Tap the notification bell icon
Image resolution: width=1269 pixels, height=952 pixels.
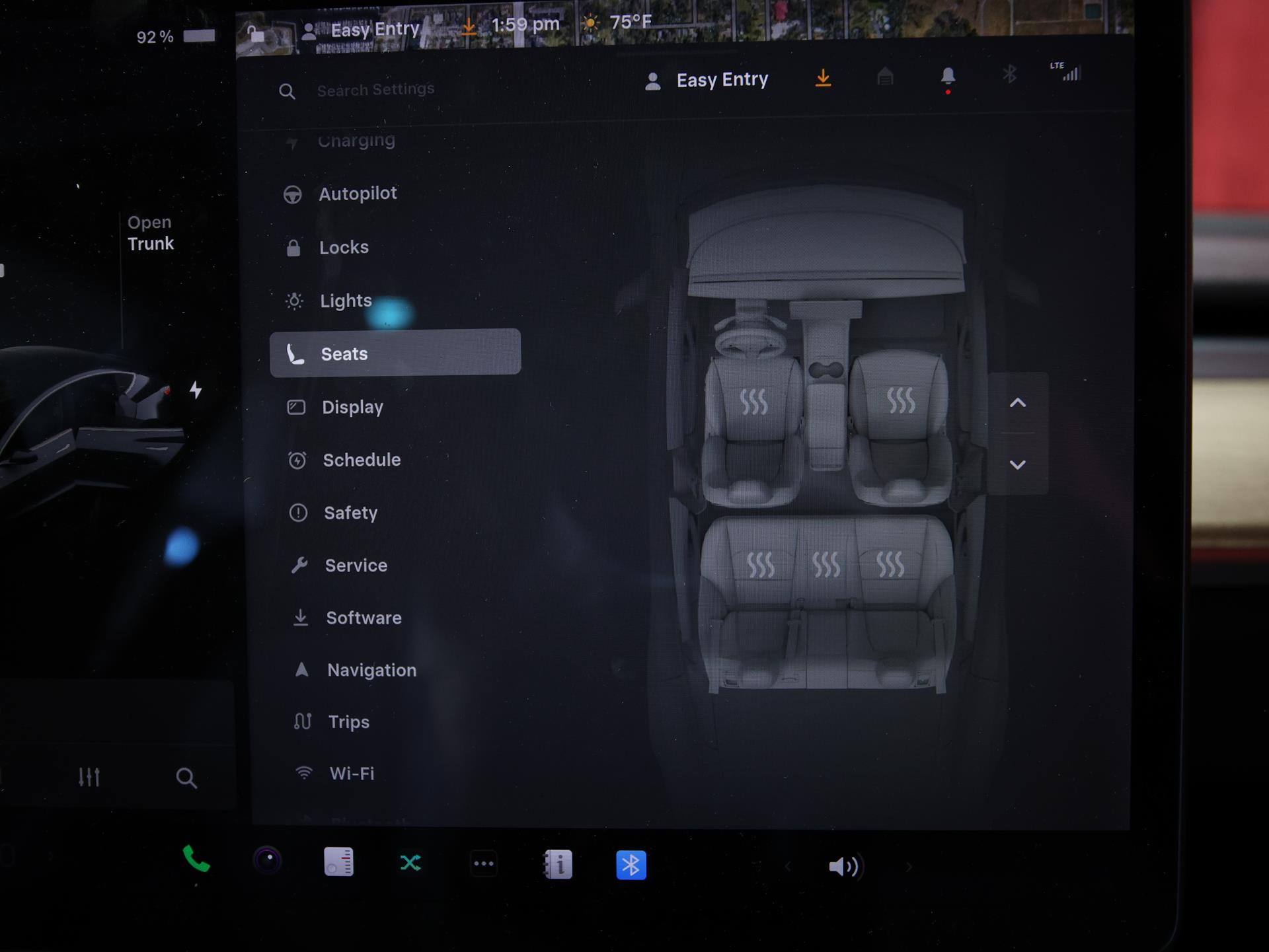coord(948,77)
